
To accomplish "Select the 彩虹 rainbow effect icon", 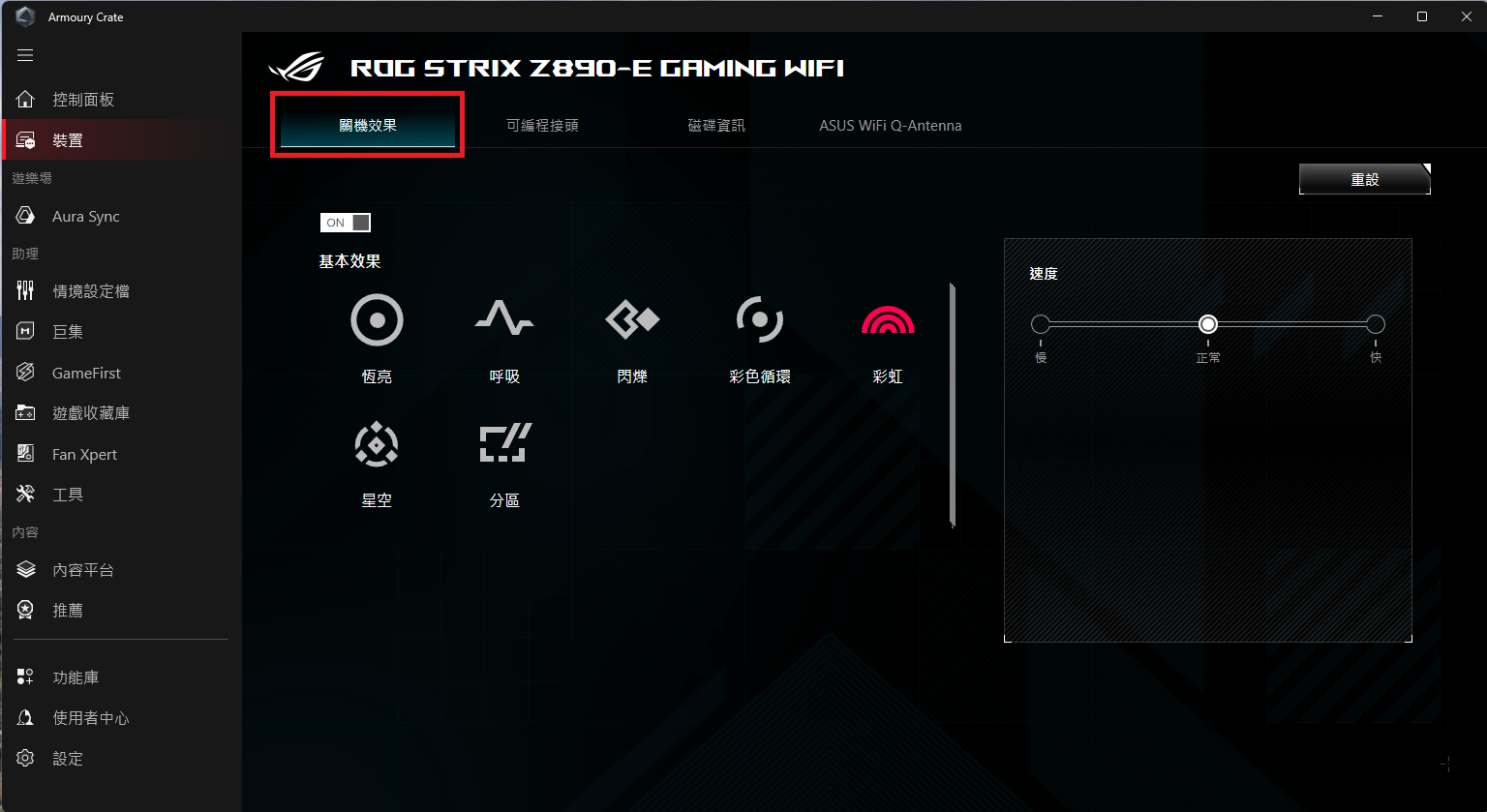I will (x=888, y=320).
